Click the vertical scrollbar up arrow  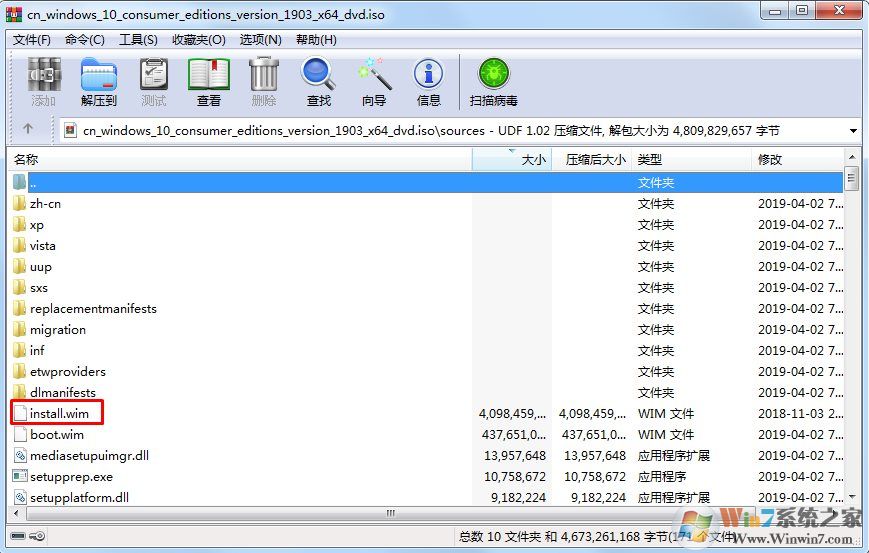point(852,157)
